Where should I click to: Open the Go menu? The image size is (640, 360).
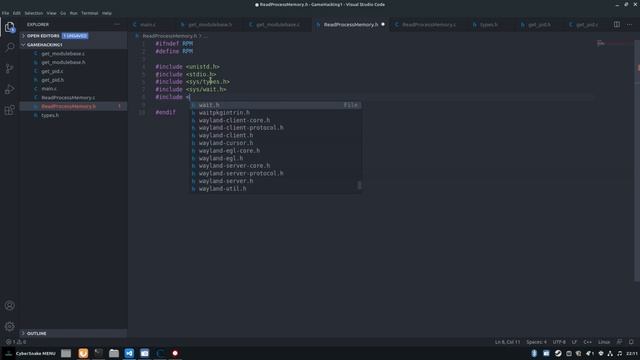(63, 13)
